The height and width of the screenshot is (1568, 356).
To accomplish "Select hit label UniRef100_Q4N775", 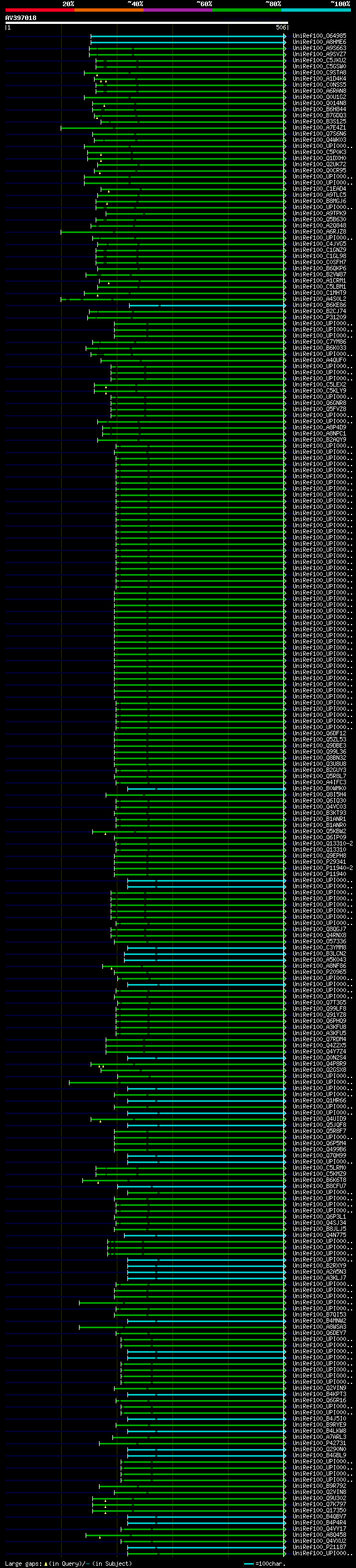I will tap(319, 1235).
